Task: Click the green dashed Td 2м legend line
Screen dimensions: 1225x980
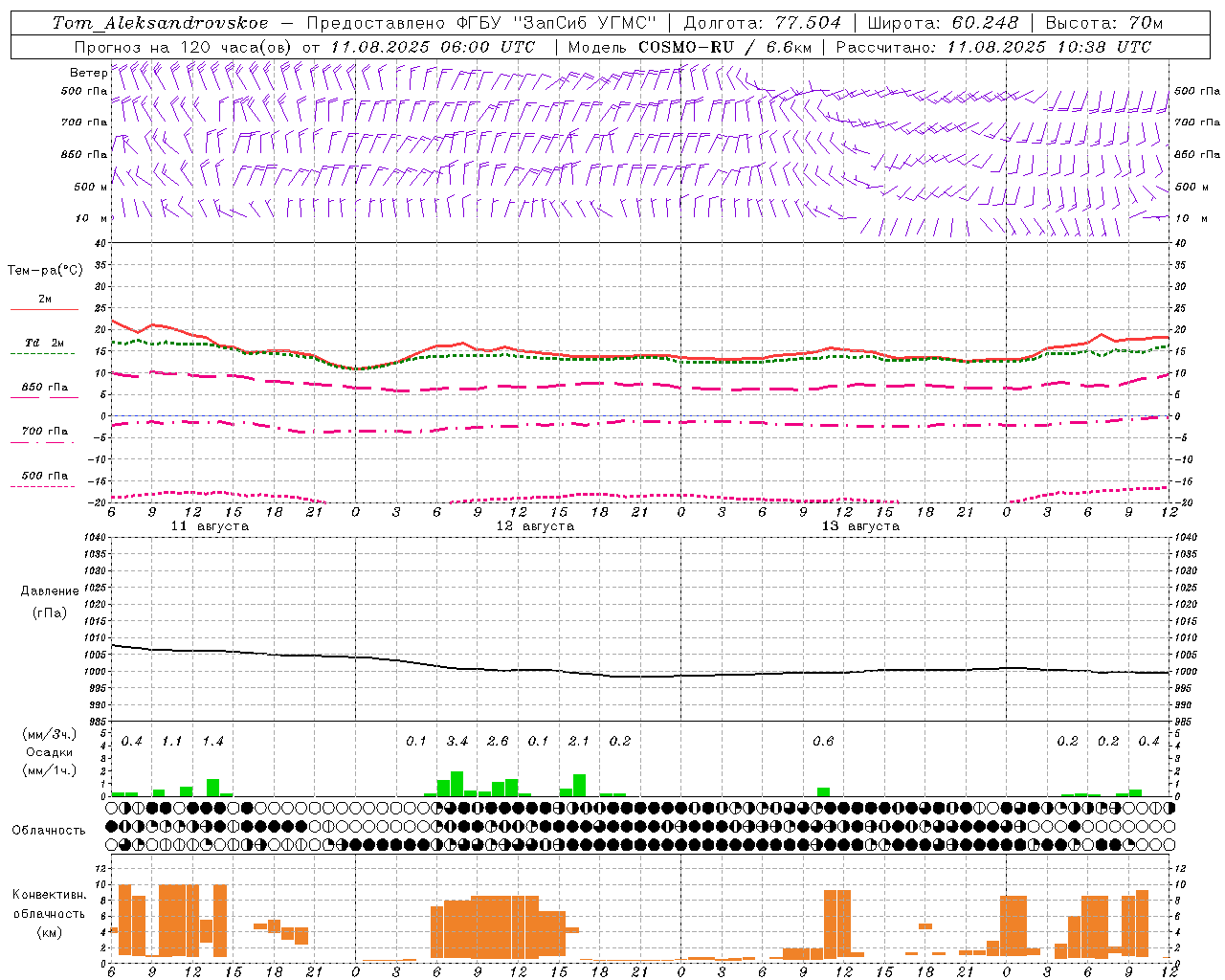Action: [42, 354]
